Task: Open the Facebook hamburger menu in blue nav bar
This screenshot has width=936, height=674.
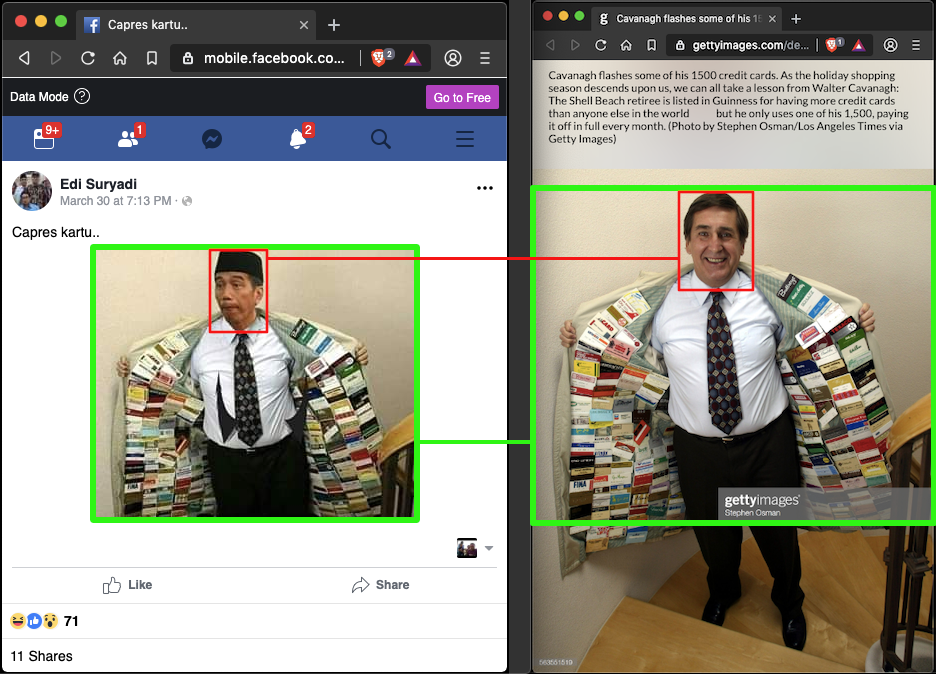Action: point(465,140)
